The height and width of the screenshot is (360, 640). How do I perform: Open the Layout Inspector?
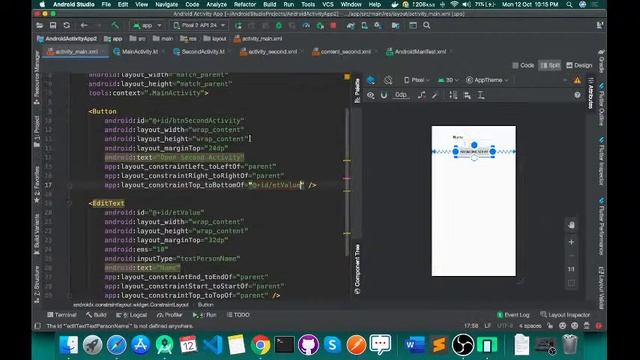565,315
